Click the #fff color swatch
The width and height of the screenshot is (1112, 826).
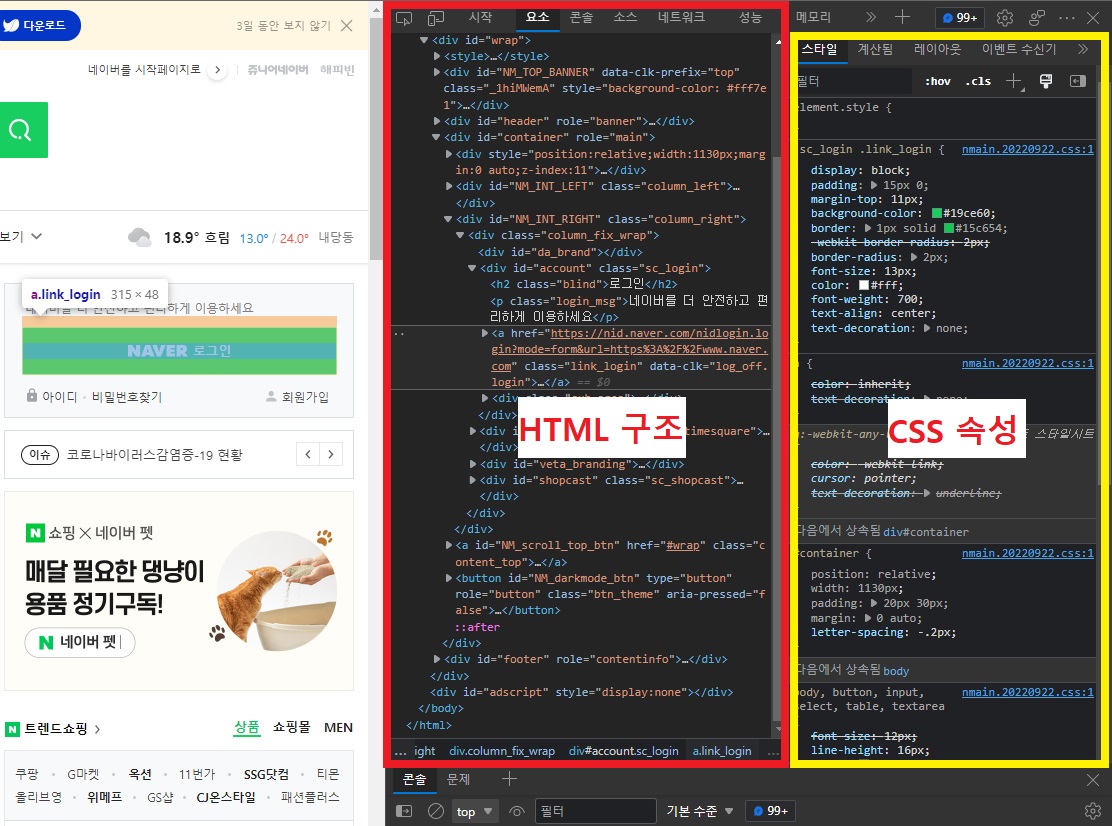click(x=864, y=285)
